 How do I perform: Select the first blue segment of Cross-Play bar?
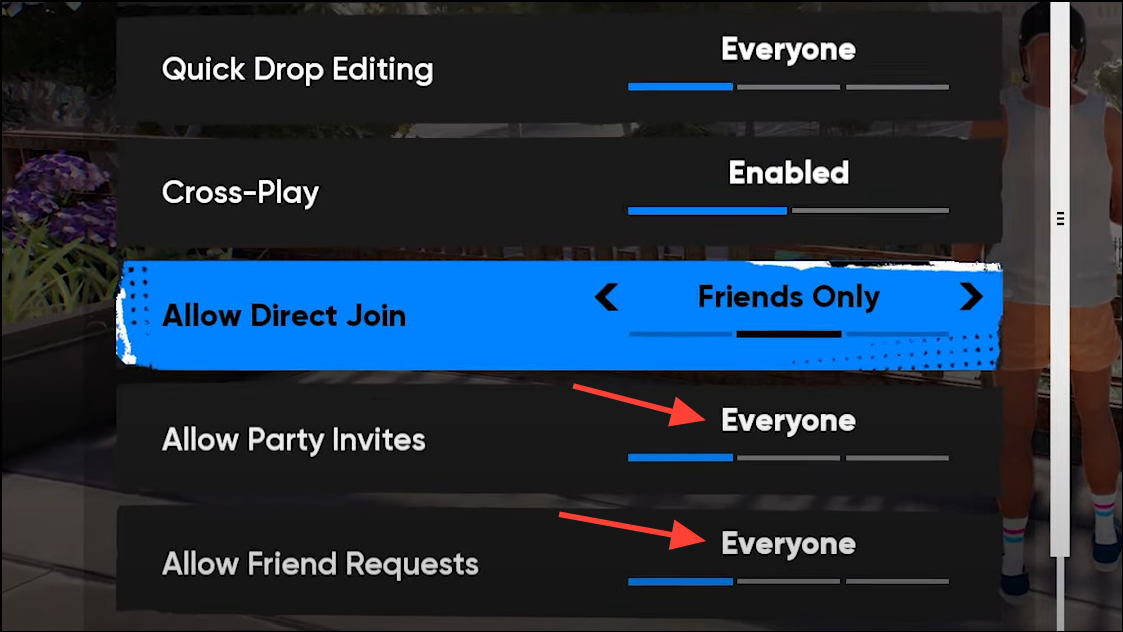pyautogui.click(x=708, y=211)
